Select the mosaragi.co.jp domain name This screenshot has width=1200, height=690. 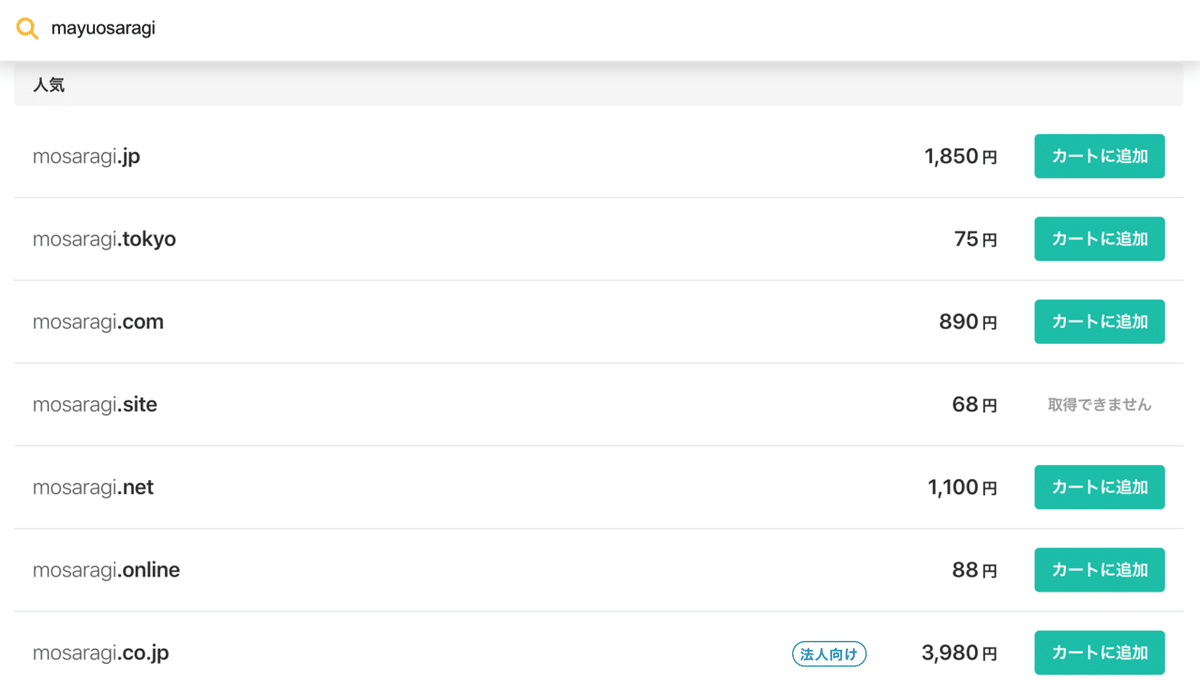click(x=101, y=654)
